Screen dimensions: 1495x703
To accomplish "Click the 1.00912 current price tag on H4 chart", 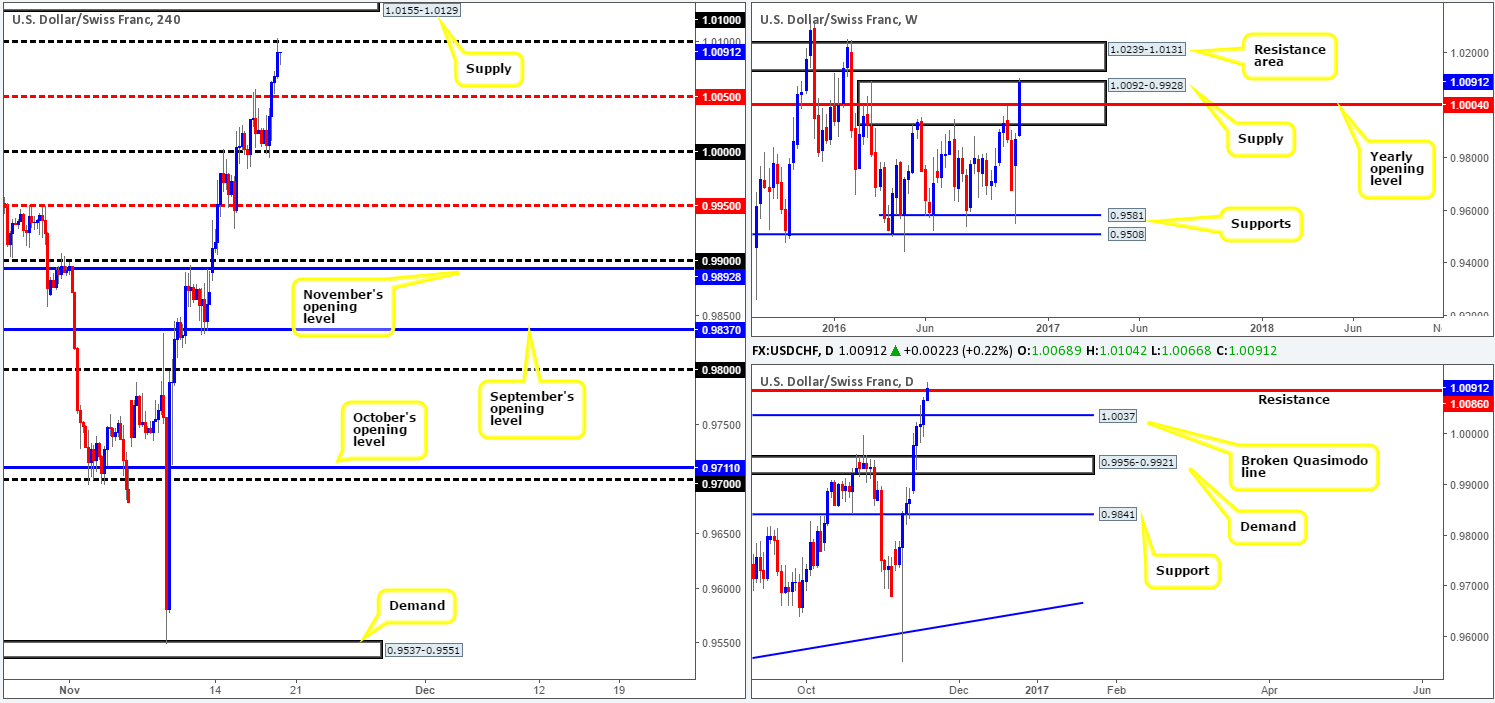I will point(721,52).
